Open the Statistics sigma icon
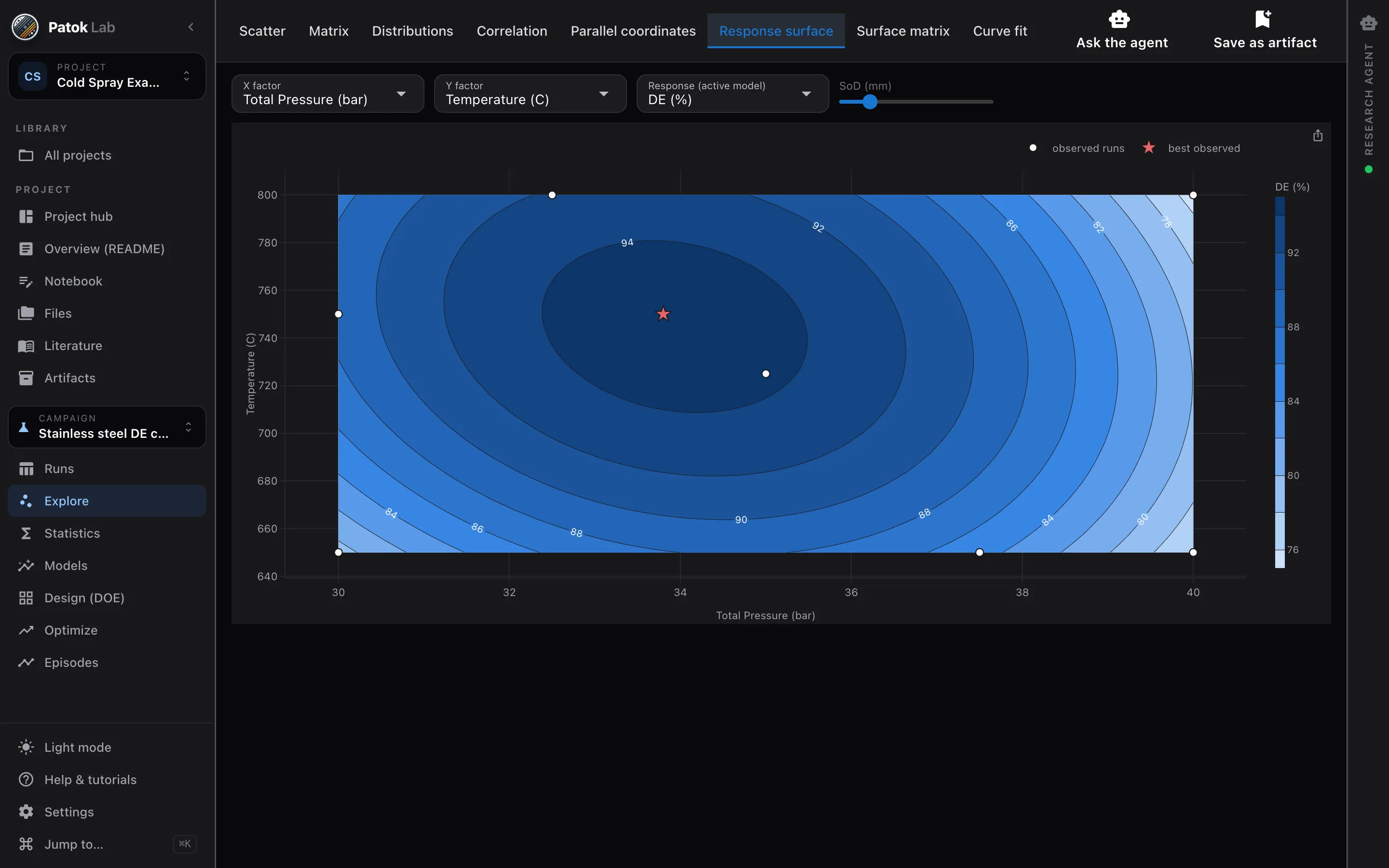The width and height of the screenshot is (1389, 868). pos(26,533)
